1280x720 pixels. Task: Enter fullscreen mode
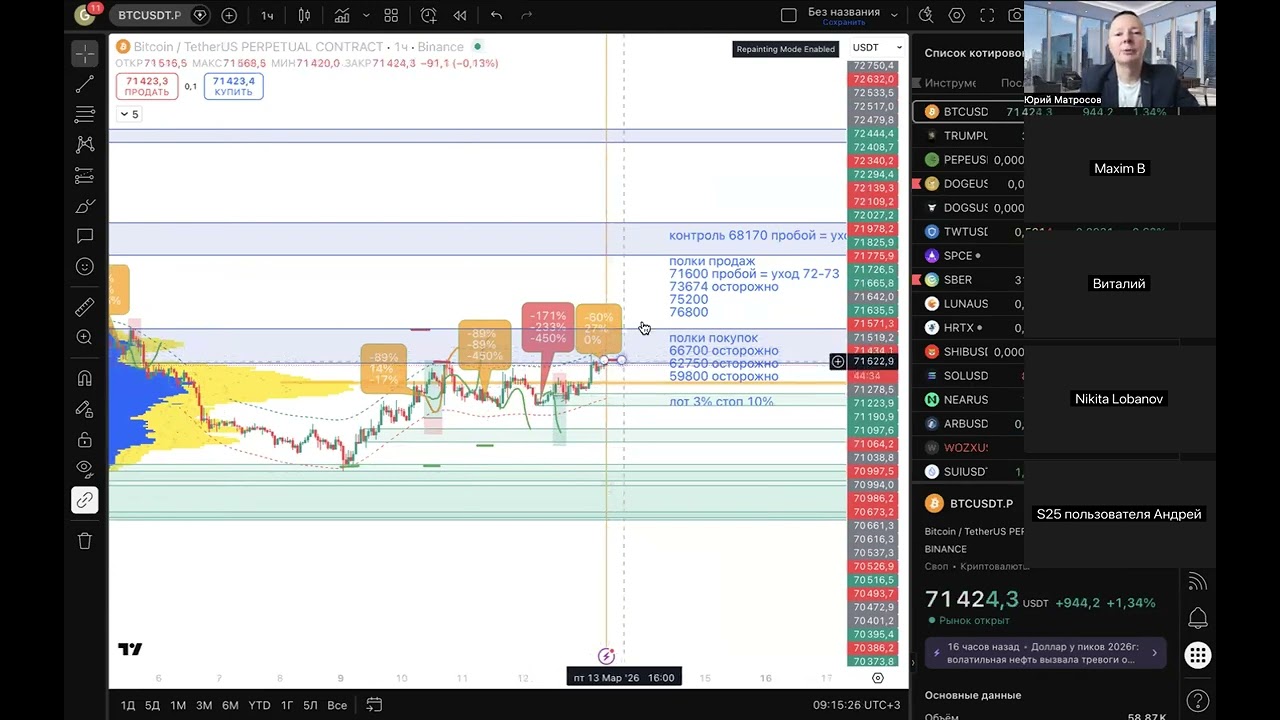(x=988, y=15)
